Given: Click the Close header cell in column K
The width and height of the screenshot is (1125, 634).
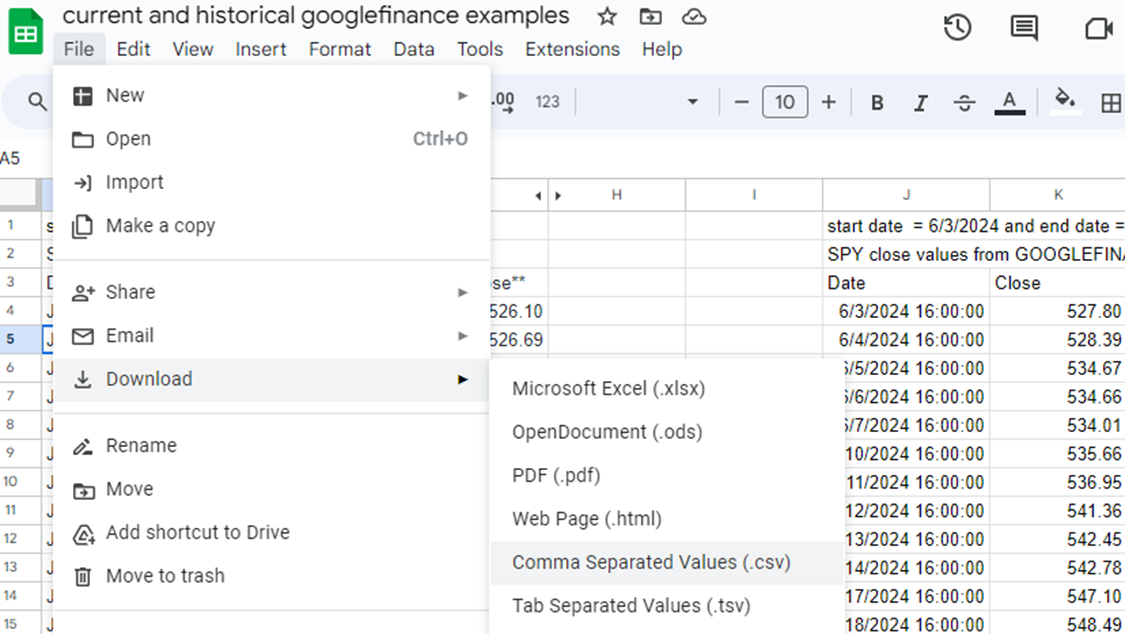Looking at the screenshot, I should pyautogui.click(x=1058, y=283).
